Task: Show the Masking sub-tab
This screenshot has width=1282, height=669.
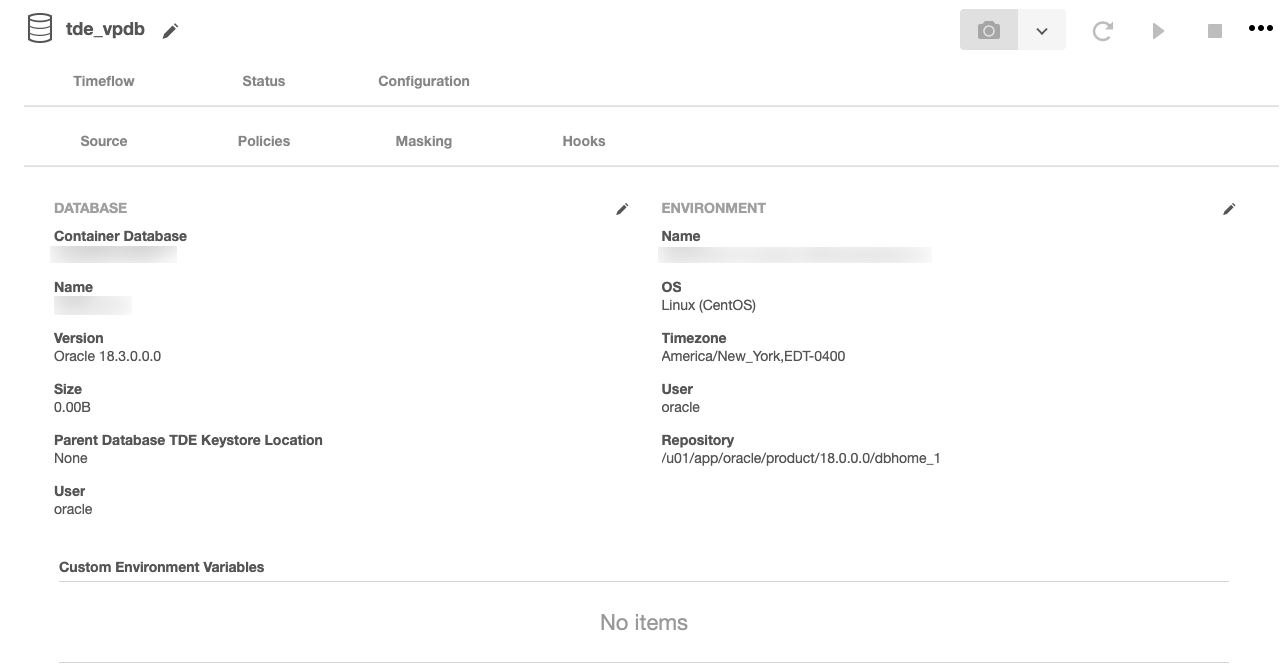Action: tap(424, 141)
